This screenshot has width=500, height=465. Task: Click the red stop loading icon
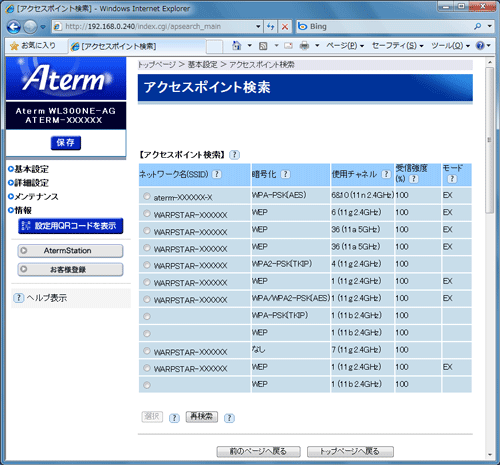pos(285,27)
